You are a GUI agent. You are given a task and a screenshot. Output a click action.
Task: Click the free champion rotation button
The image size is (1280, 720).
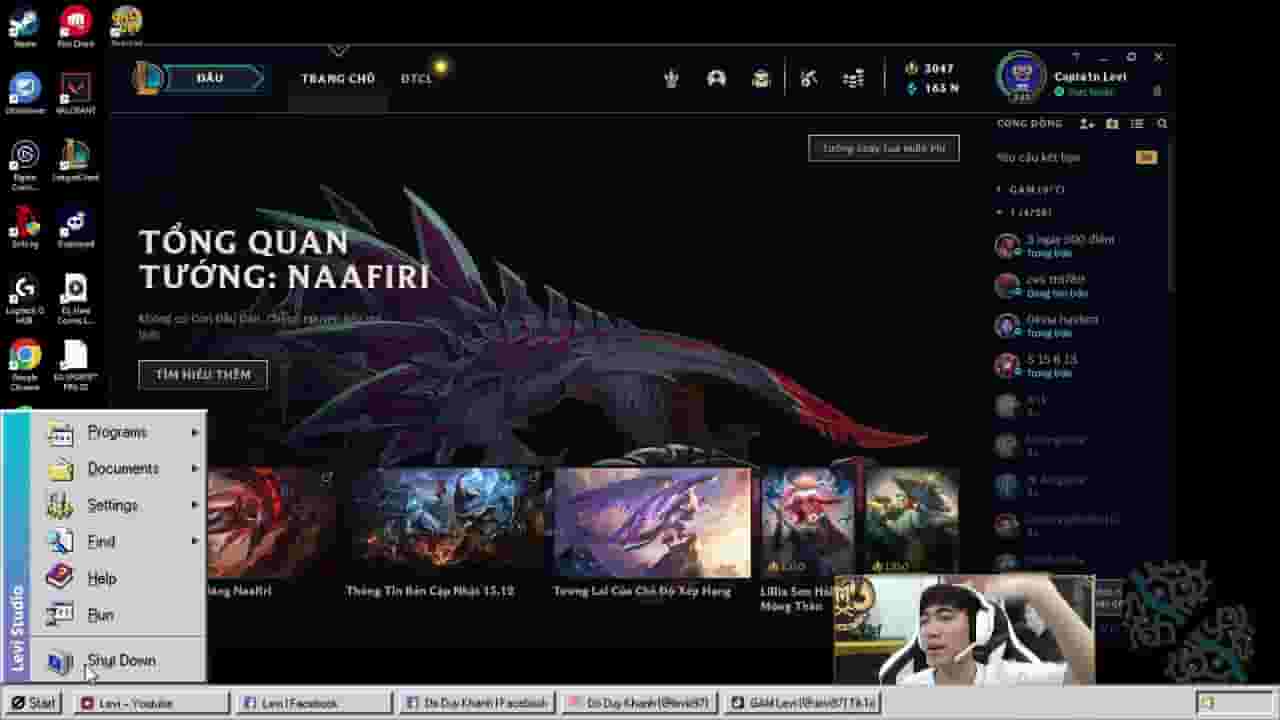pyautogui.click(x=884, y=148)
